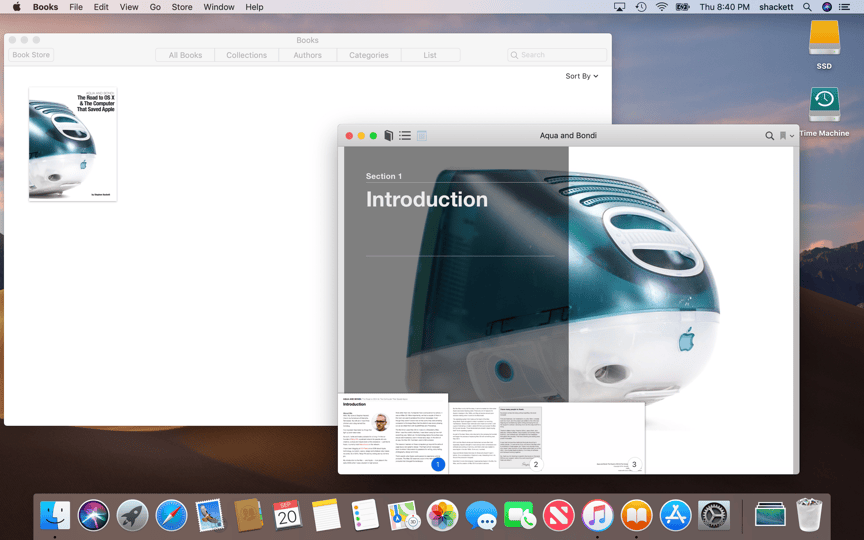Image resolution: width=864 pixels, height=540 pixels.
Task: Open Books app icon in Dock
Action: pos(636,515)
